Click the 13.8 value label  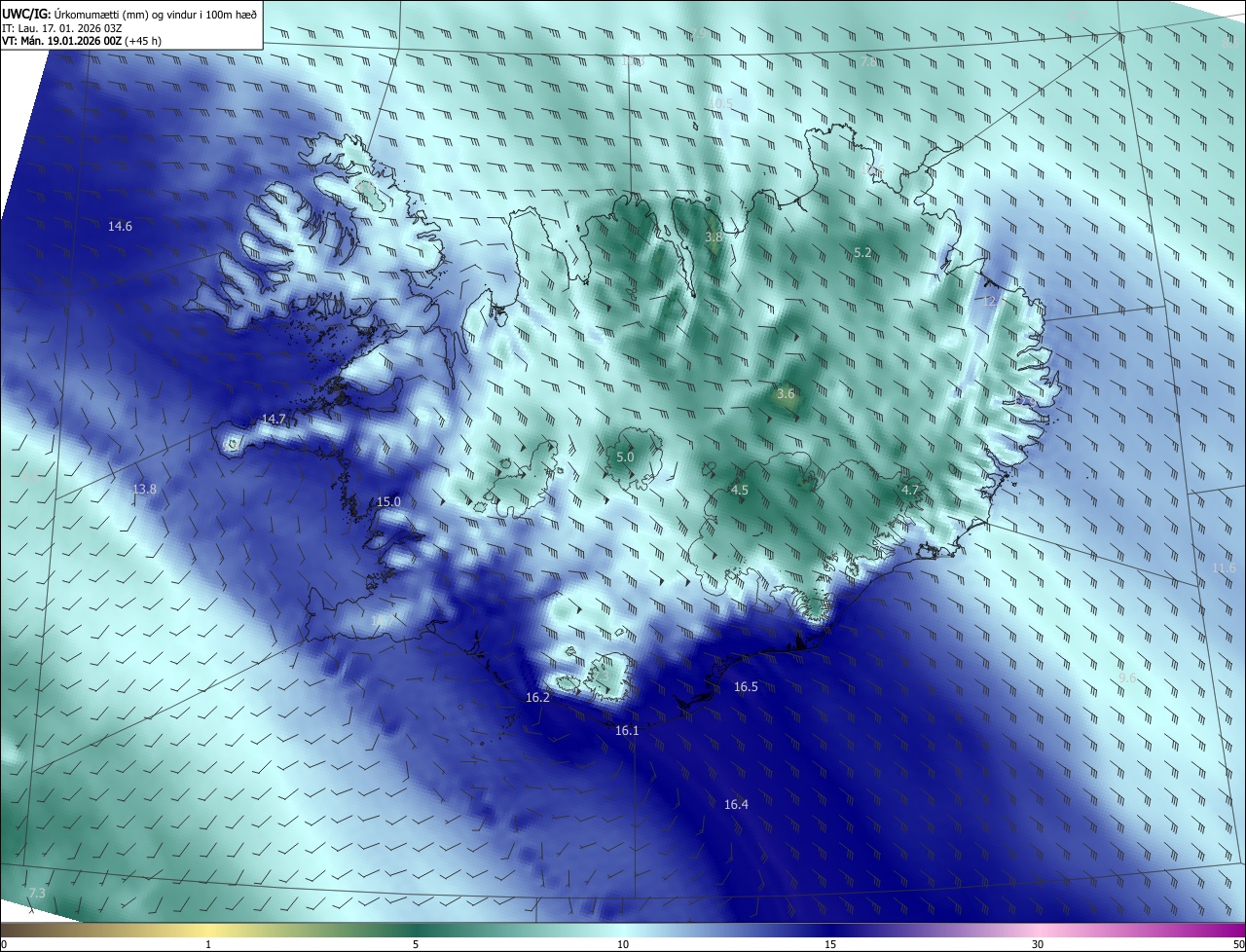[x=144, y=489]
